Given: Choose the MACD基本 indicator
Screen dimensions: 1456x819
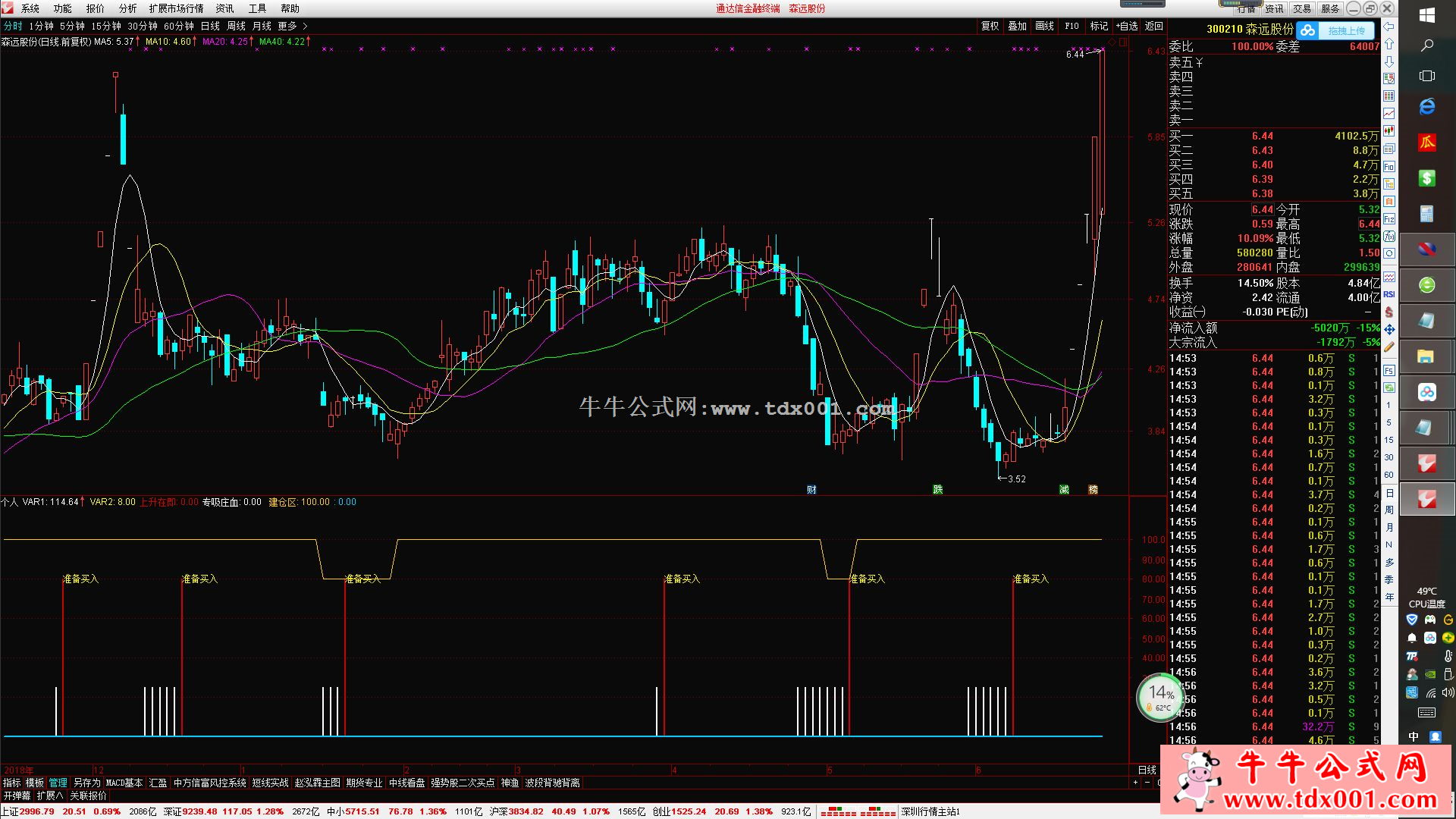Looking at the screenshot, I should [x=124, y=783].
